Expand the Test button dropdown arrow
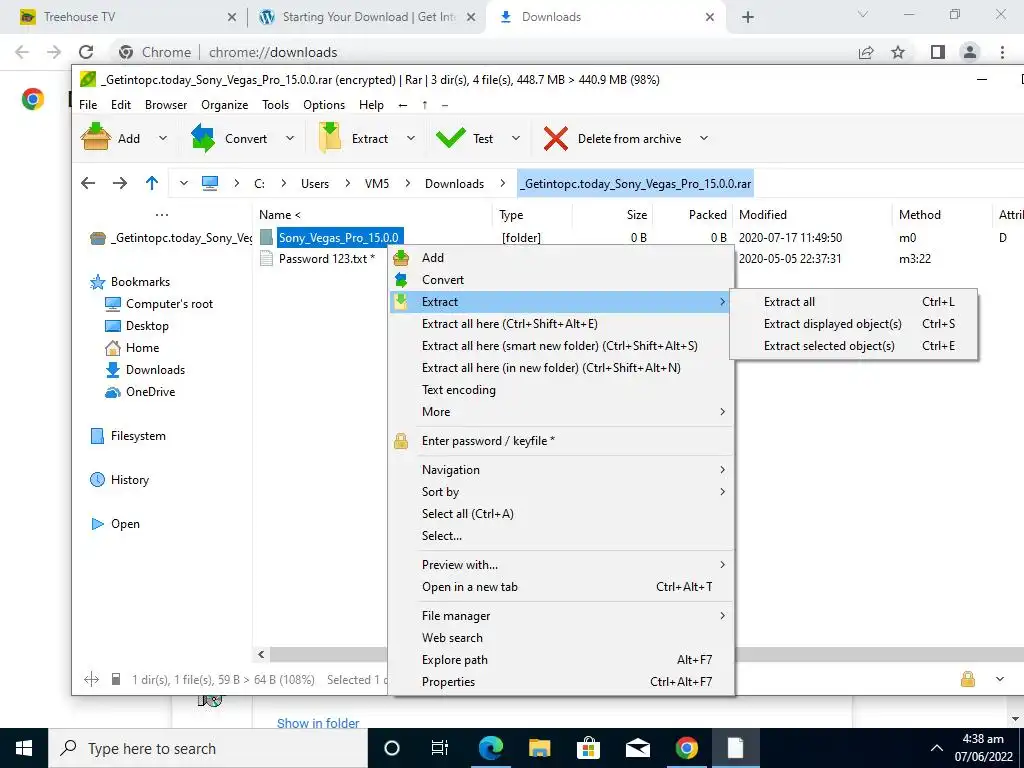Image resolution: width=1024 pixels, height=768 pixels. (516, 138)
